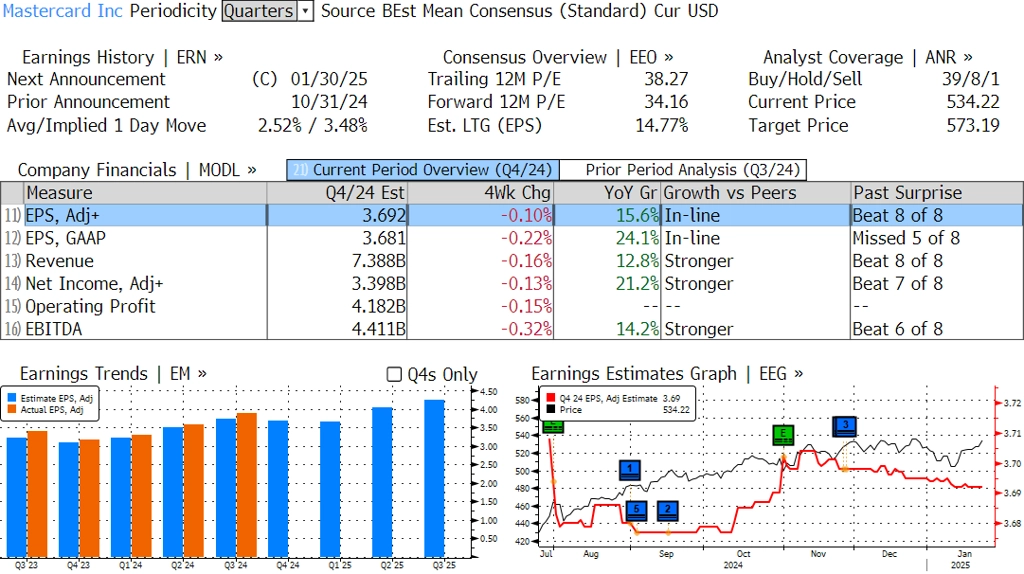This screenshot has height=574, width=1024.
Task: Click the Q4/24 Est column header
Action: click(x=337, y=193)
